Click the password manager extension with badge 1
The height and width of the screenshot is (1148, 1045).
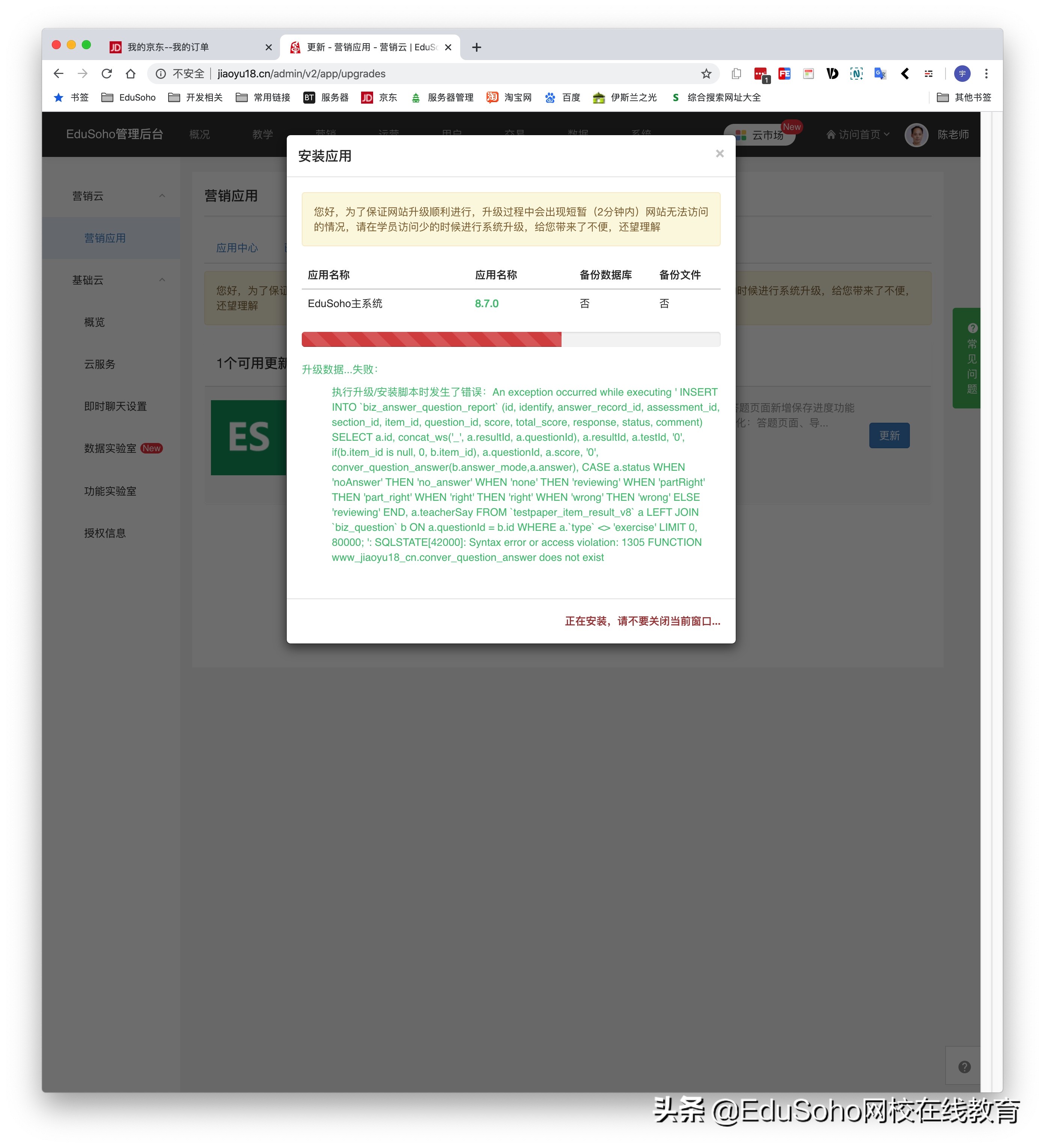point(760,74)
